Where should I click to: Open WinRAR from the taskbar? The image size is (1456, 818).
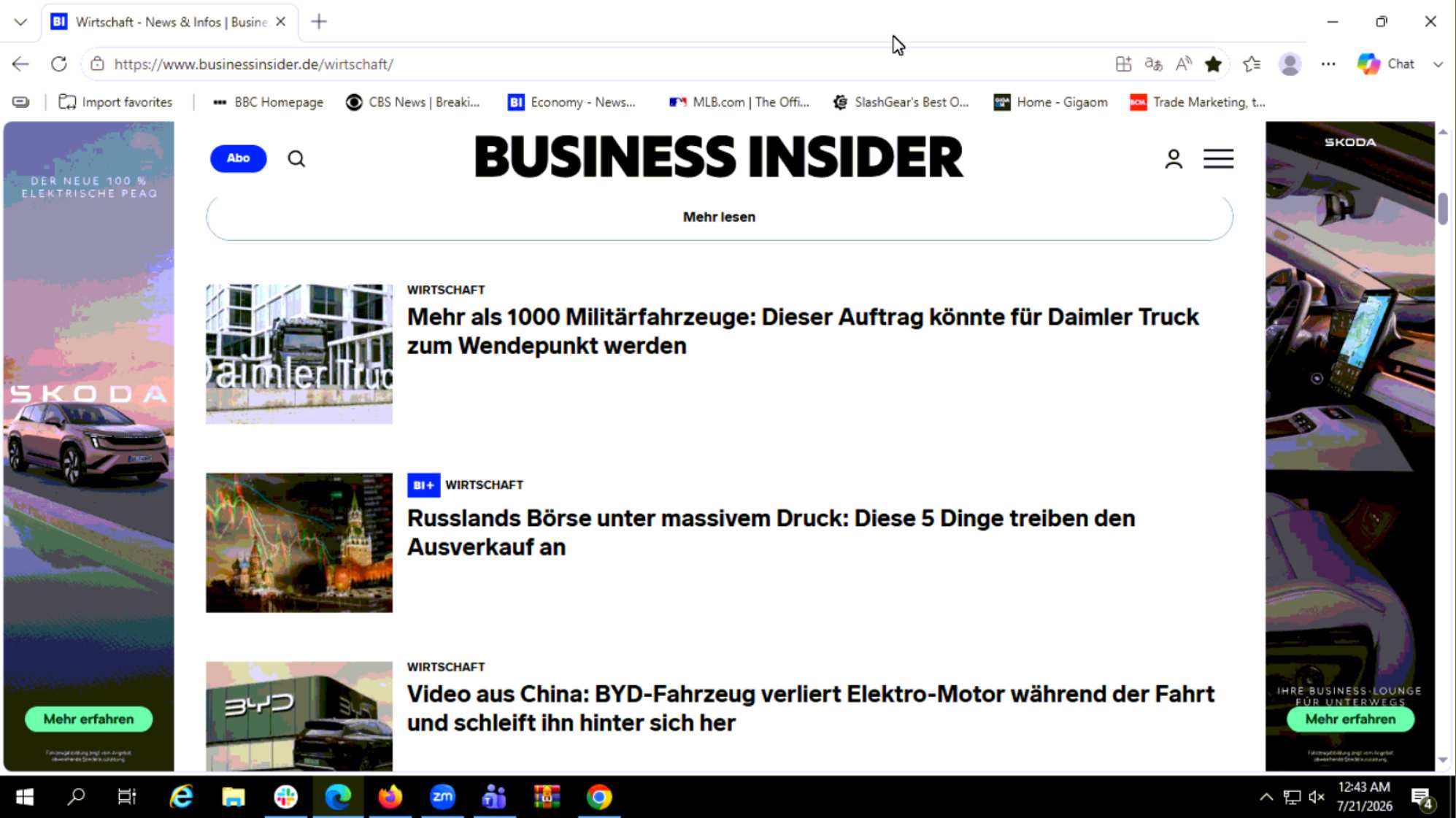tap(547, 797)
